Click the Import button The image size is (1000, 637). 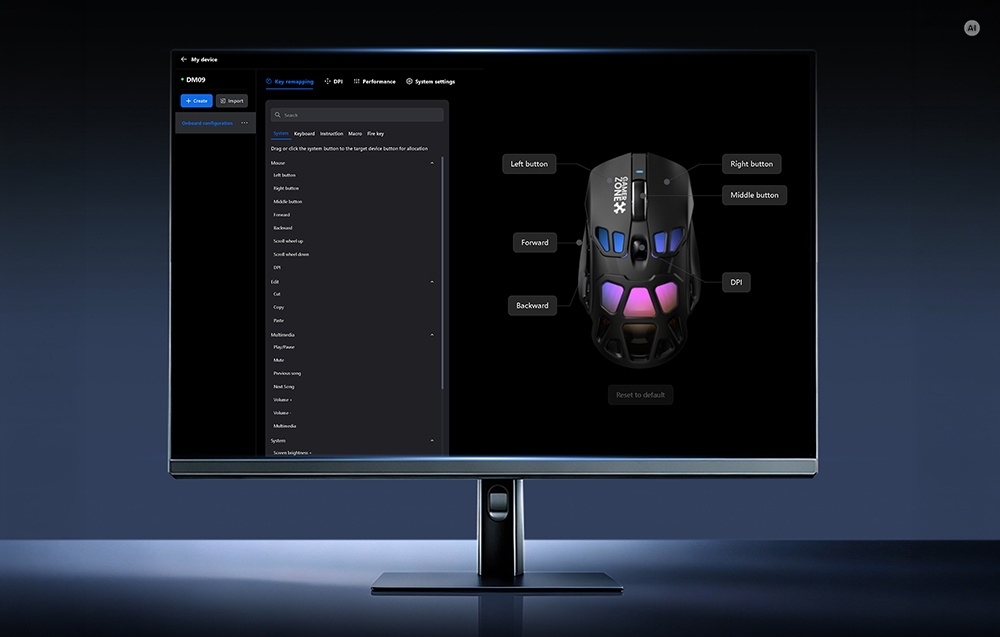click(232, 101)
